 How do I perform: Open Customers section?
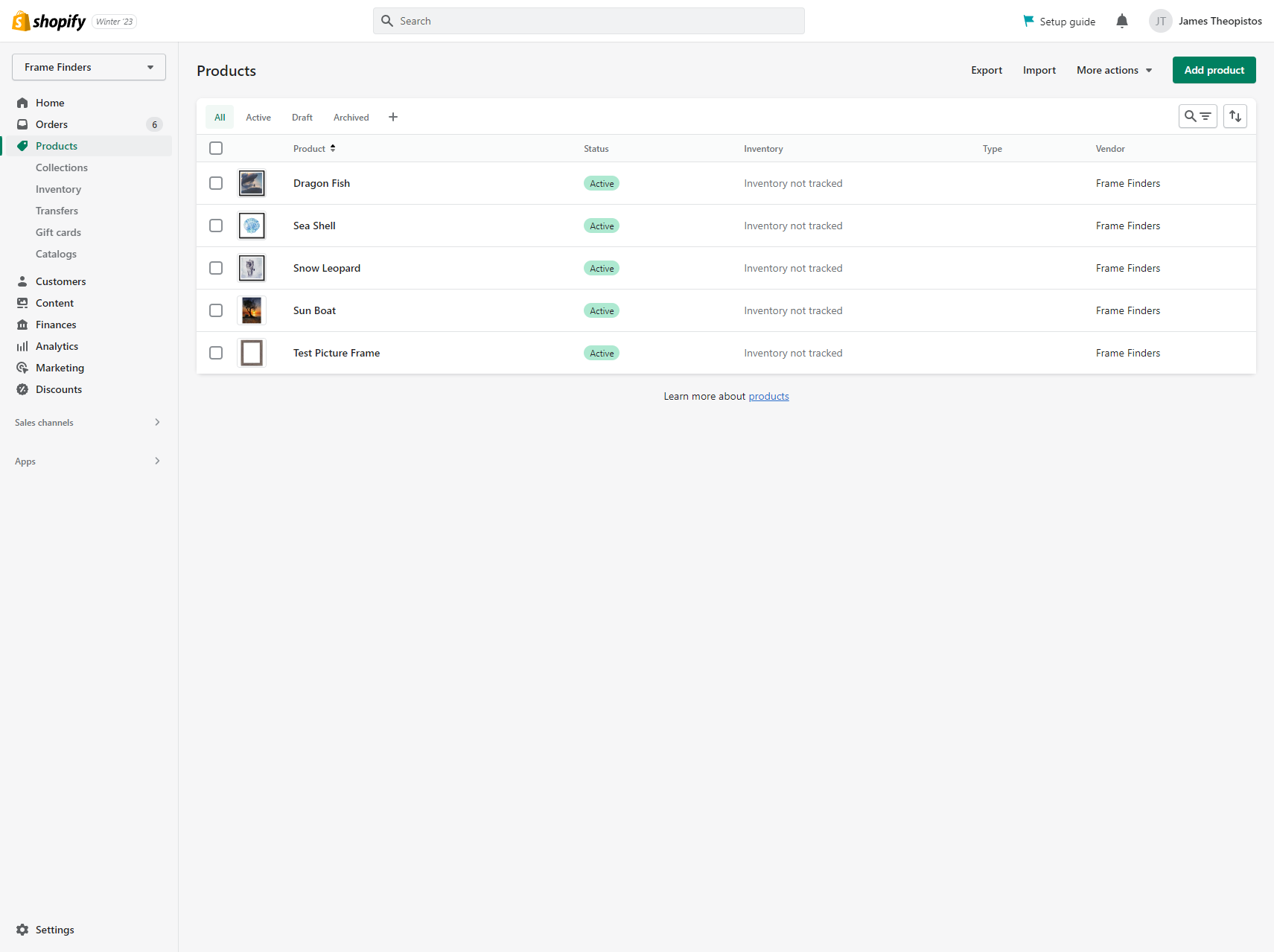60,281
